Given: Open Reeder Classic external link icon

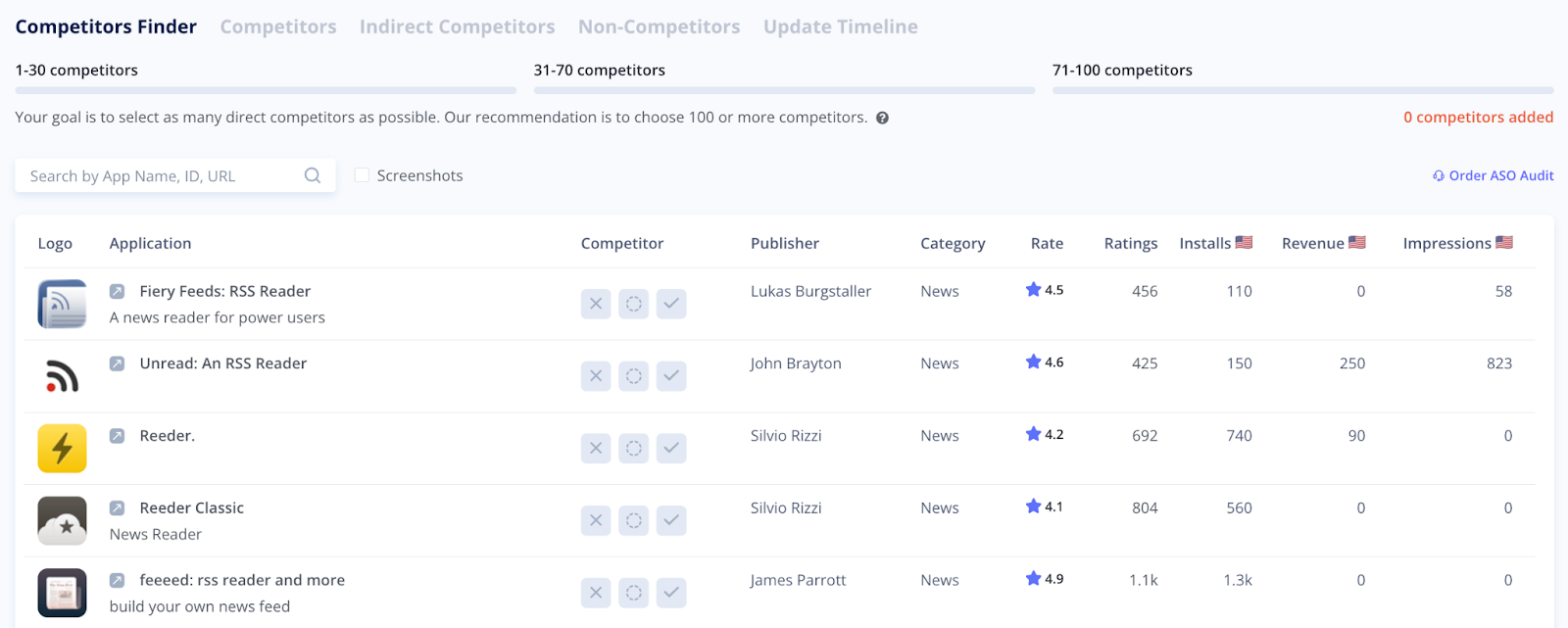Looking at the screenshot, I should coord(117,507).
